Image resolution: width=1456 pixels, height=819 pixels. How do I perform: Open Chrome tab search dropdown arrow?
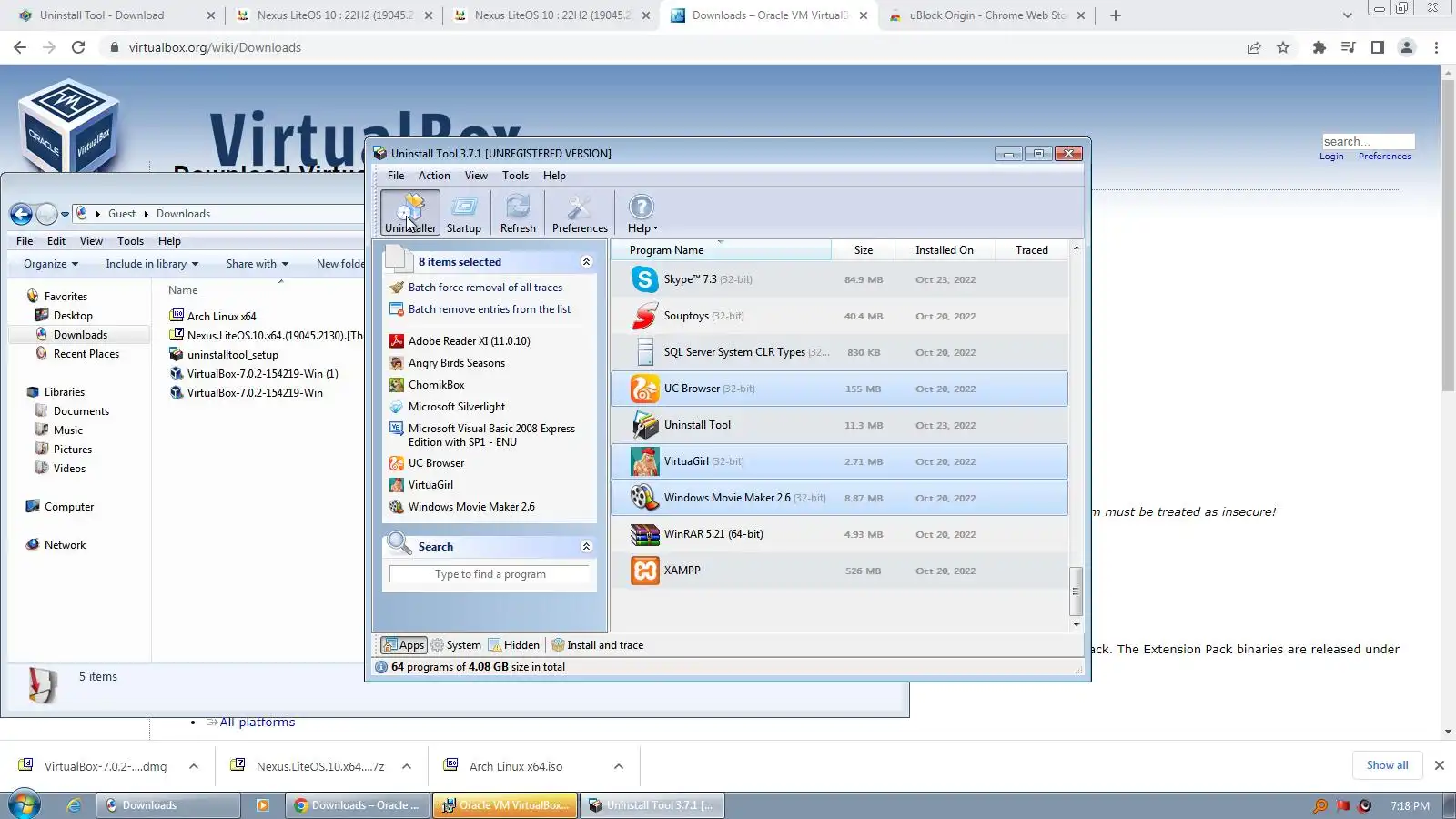point(1348,15)
